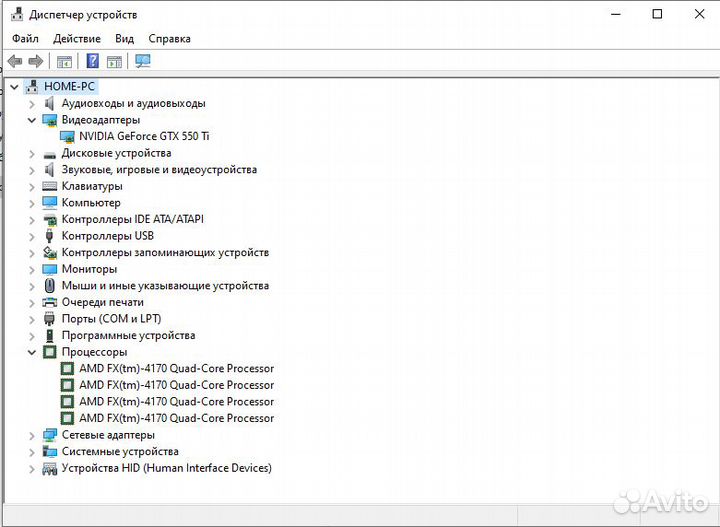Click the Мониторы monitor icon
720x527 pixels.
pyautogui.click(x=50, y=269)
